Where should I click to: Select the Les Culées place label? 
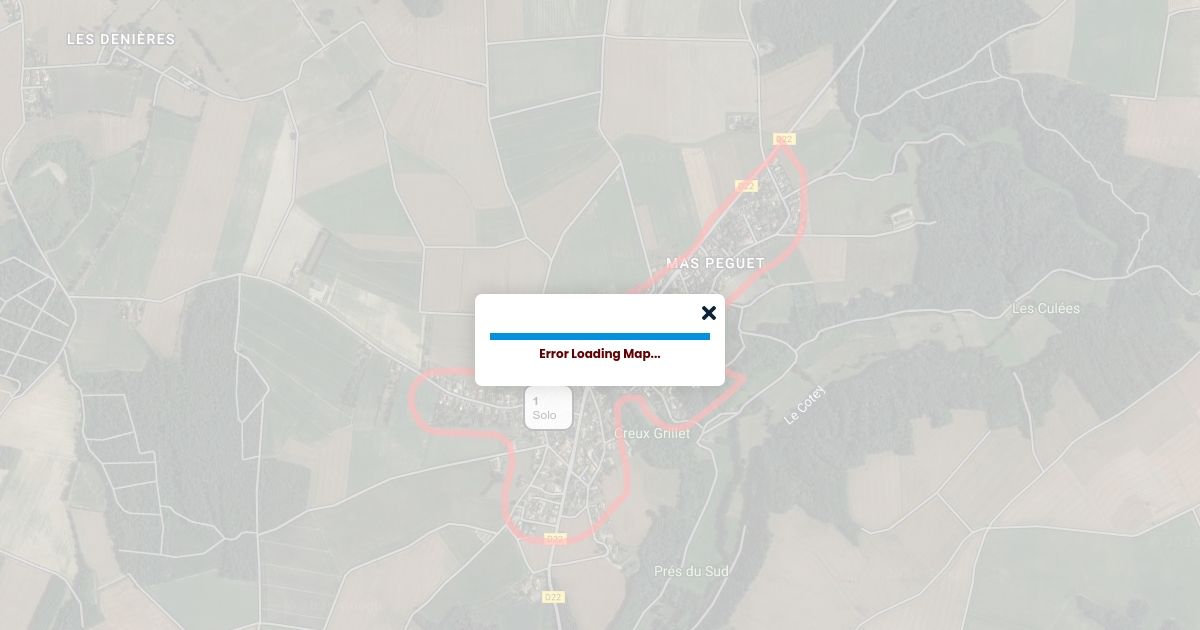[1046, 308]
